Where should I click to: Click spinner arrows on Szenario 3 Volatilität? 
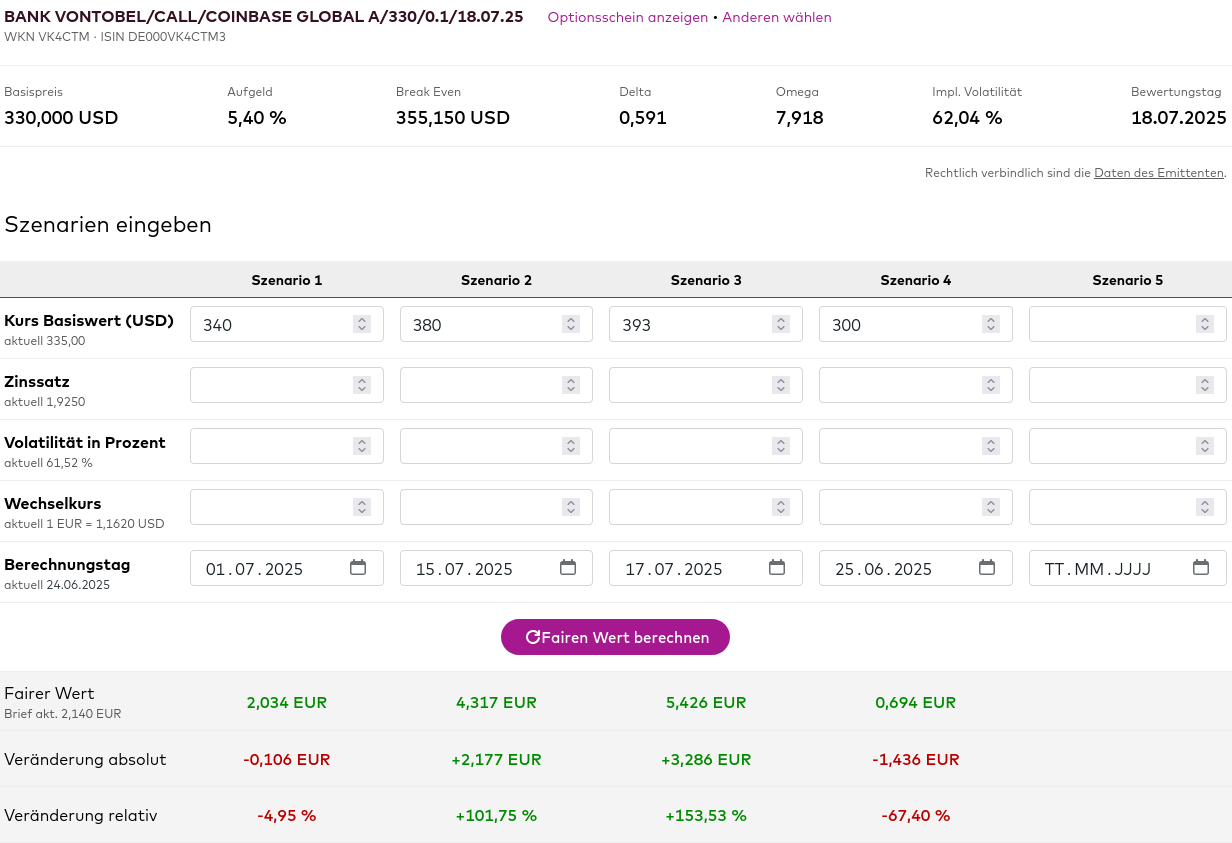781,446
